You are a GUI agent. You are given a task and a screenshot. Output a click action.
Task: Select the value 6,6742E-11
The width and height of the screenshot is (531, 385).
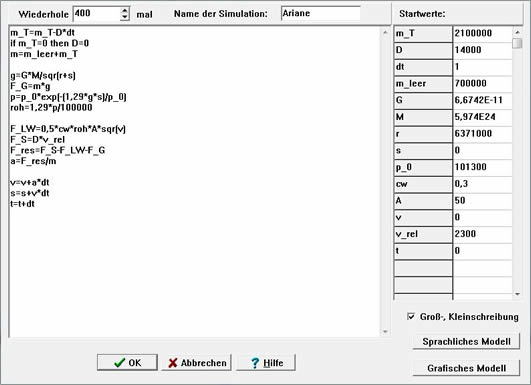click(483, 100)
